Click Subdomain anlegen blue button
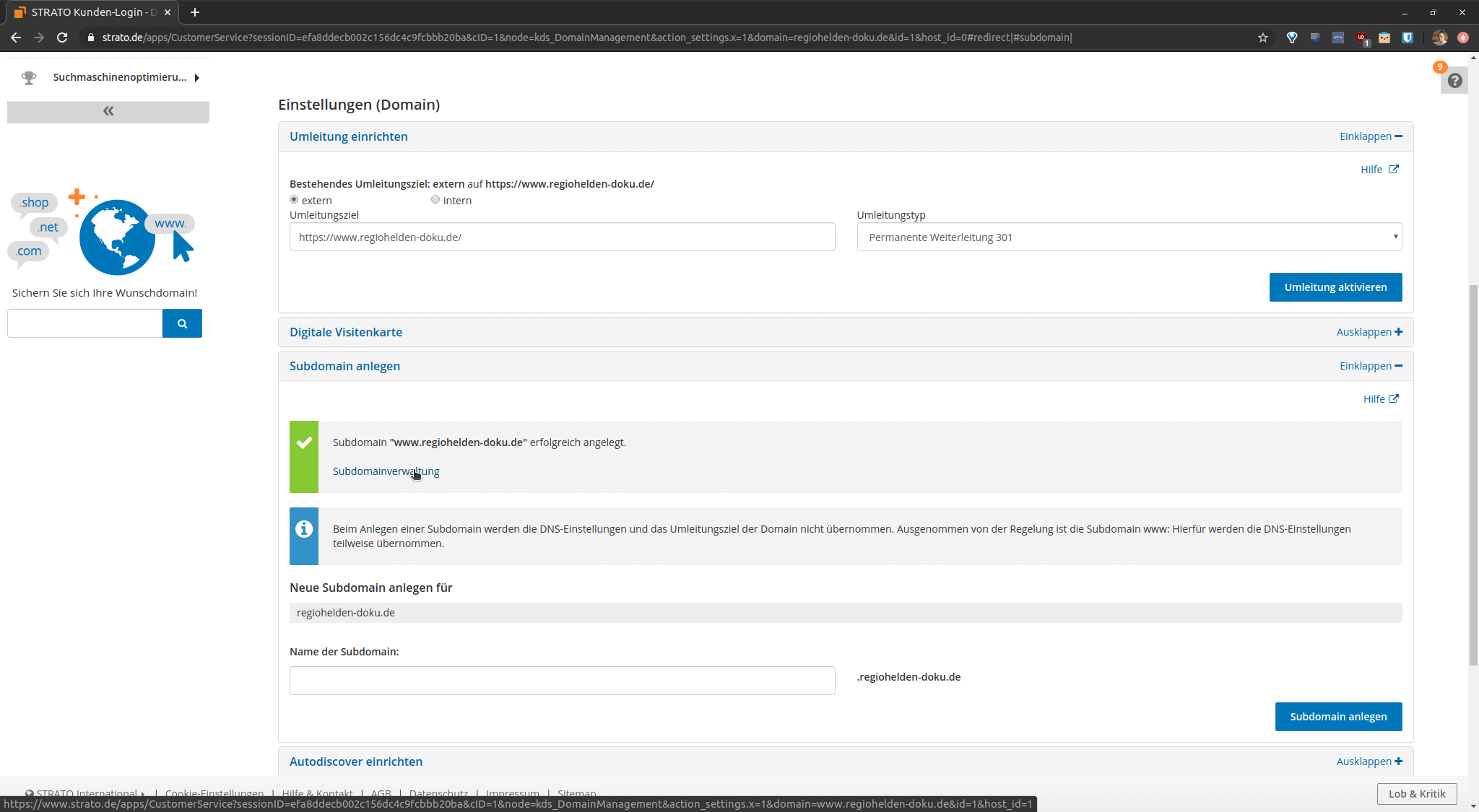Viewport: 1479px width, 812px height. [x=1339, y=717]
